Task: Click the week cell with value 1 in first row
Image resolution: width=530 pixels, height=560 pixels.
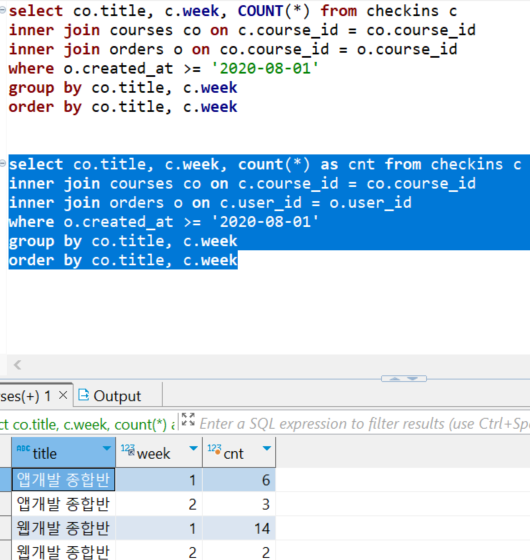Action: click(x=159, y=479)
